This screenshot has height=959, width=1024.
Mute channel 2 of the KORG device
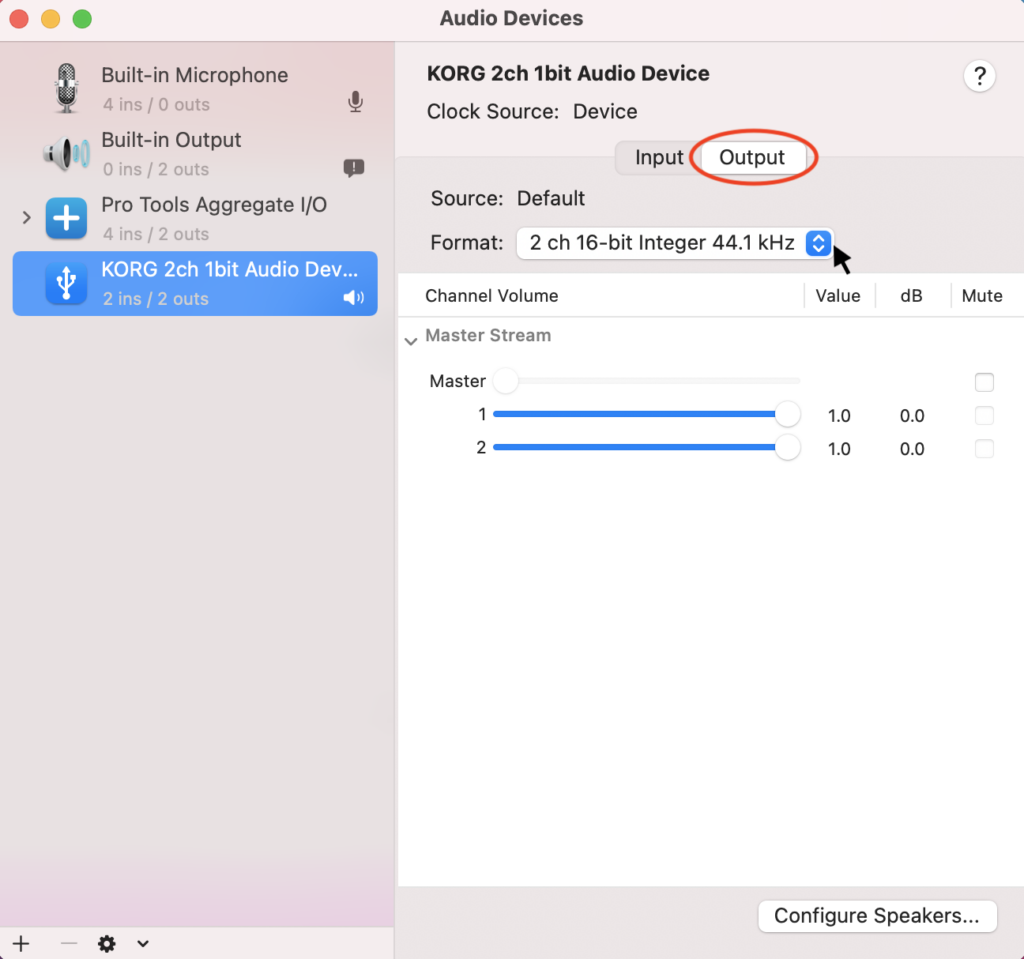point(984,448)
